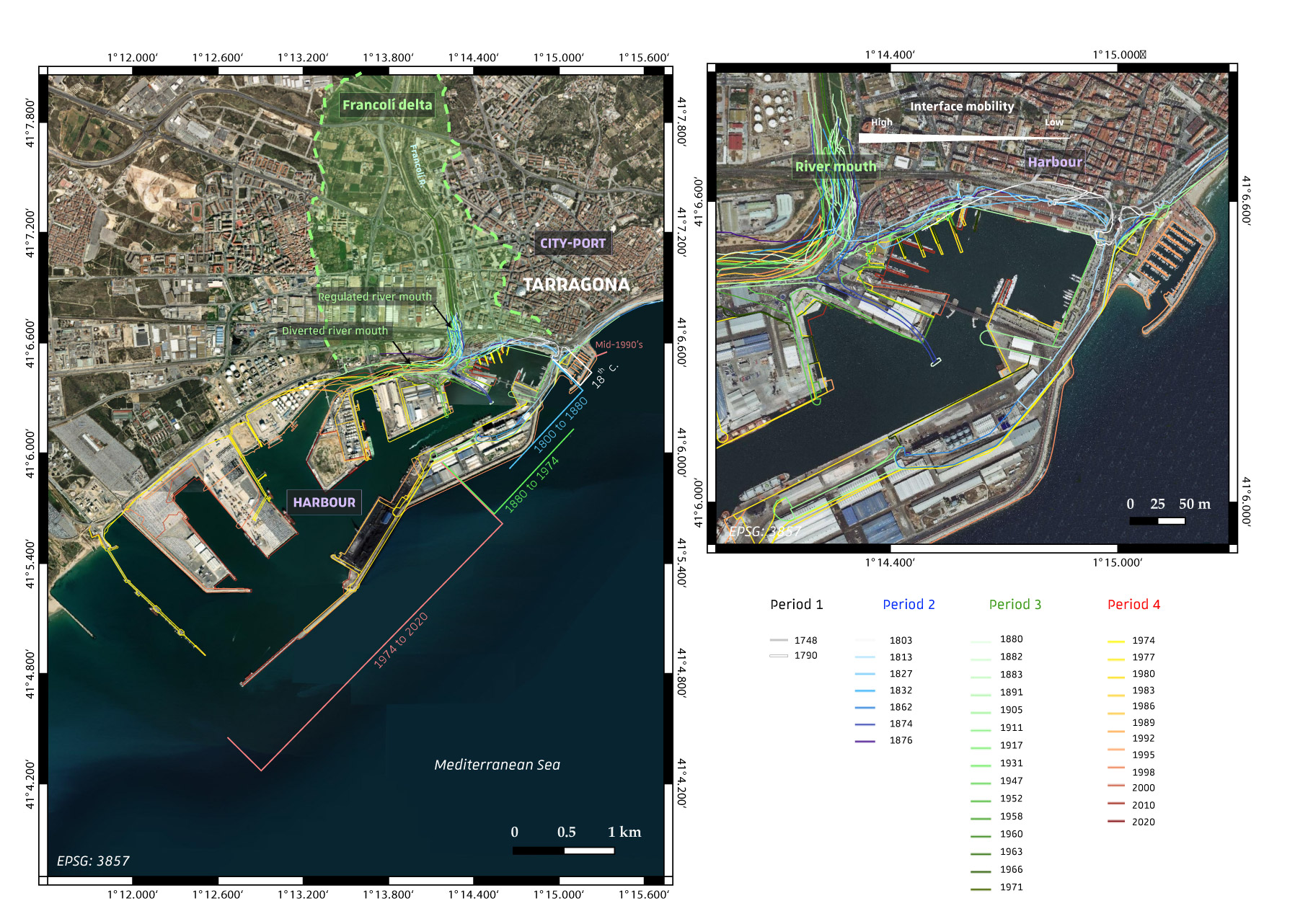
Task: Click the 'Period 3' legend heading
Action: click(x=1015, y=605)
